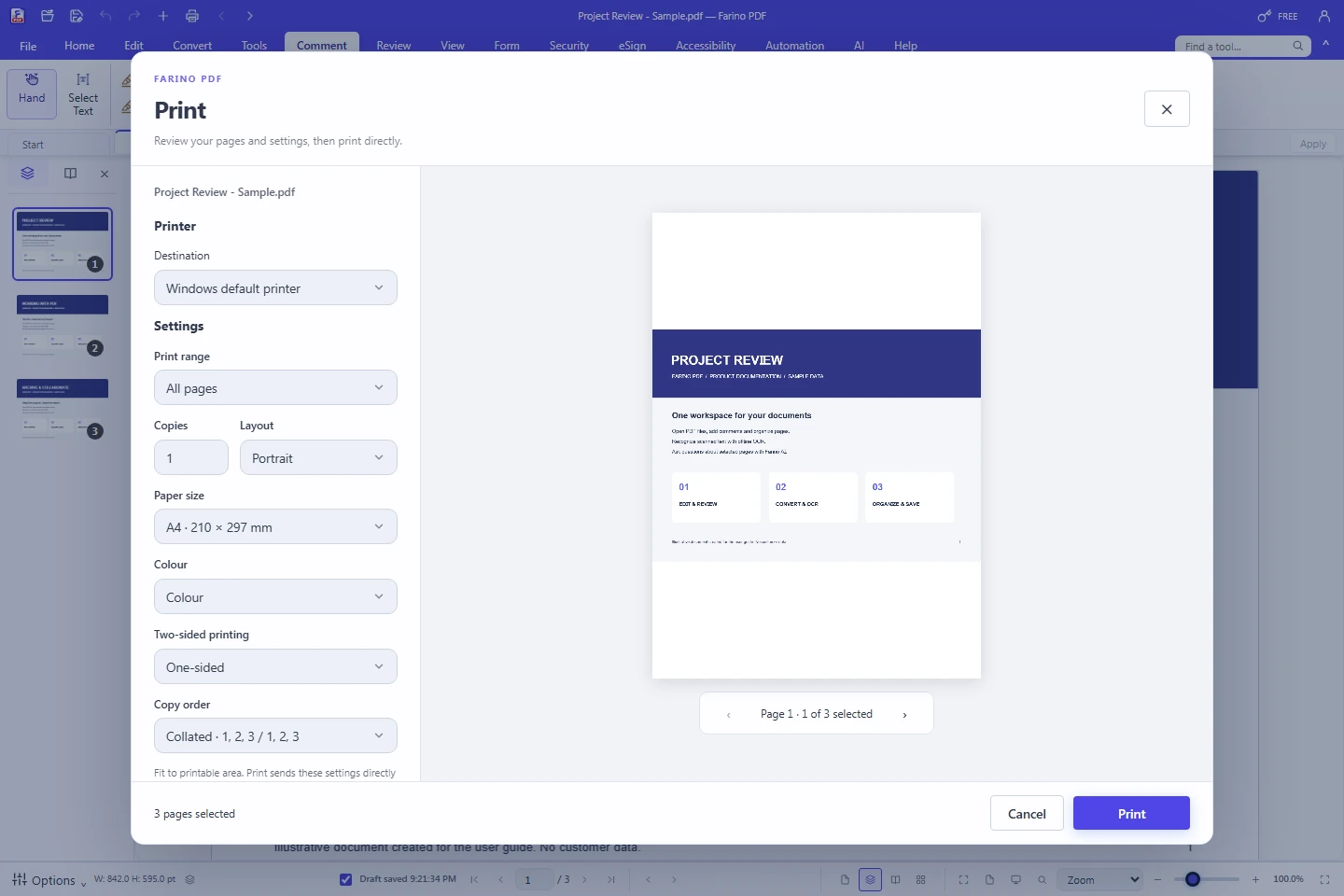The height and width of the screenshot is (896, 1344).
Task: Close the thumbnail sidebar with X icon
Action: [x=105, y=174]
